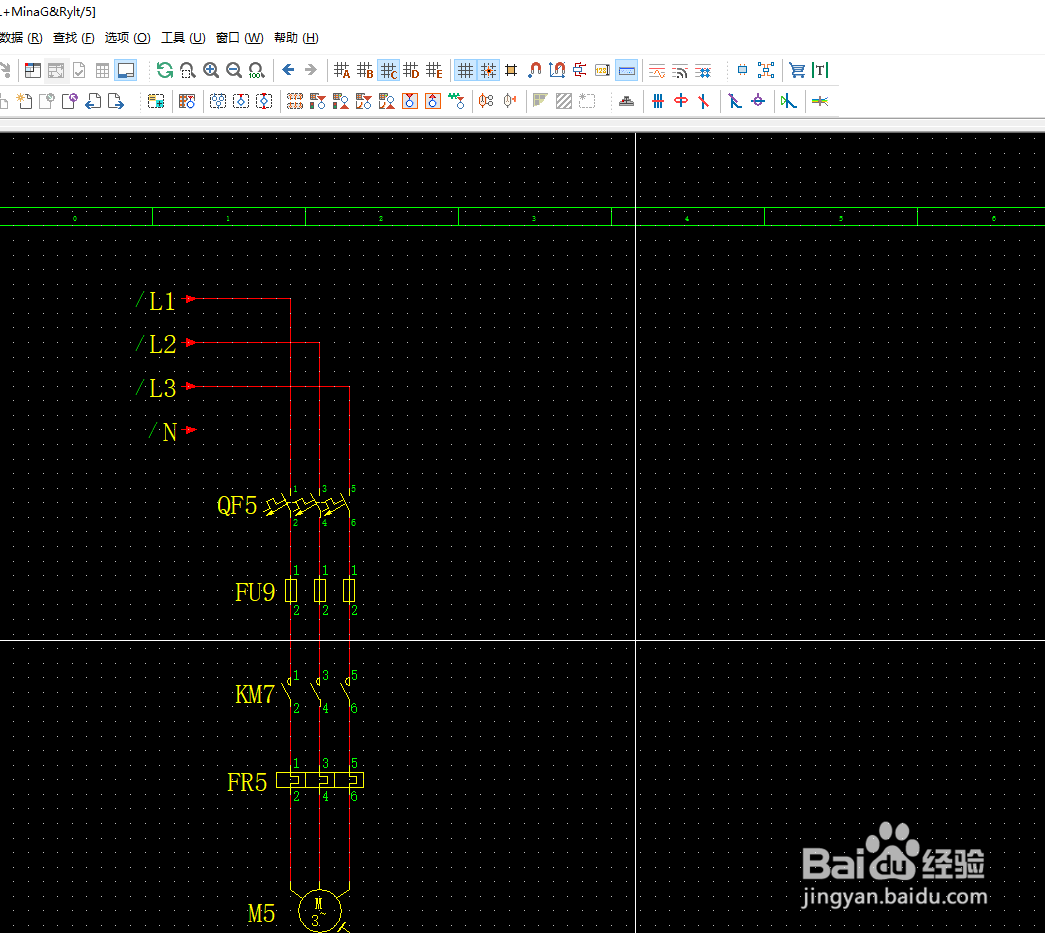This screenshot has height=933, width=1045.
Task: Open the 选项 (O) menu
Action: point(127,38)
